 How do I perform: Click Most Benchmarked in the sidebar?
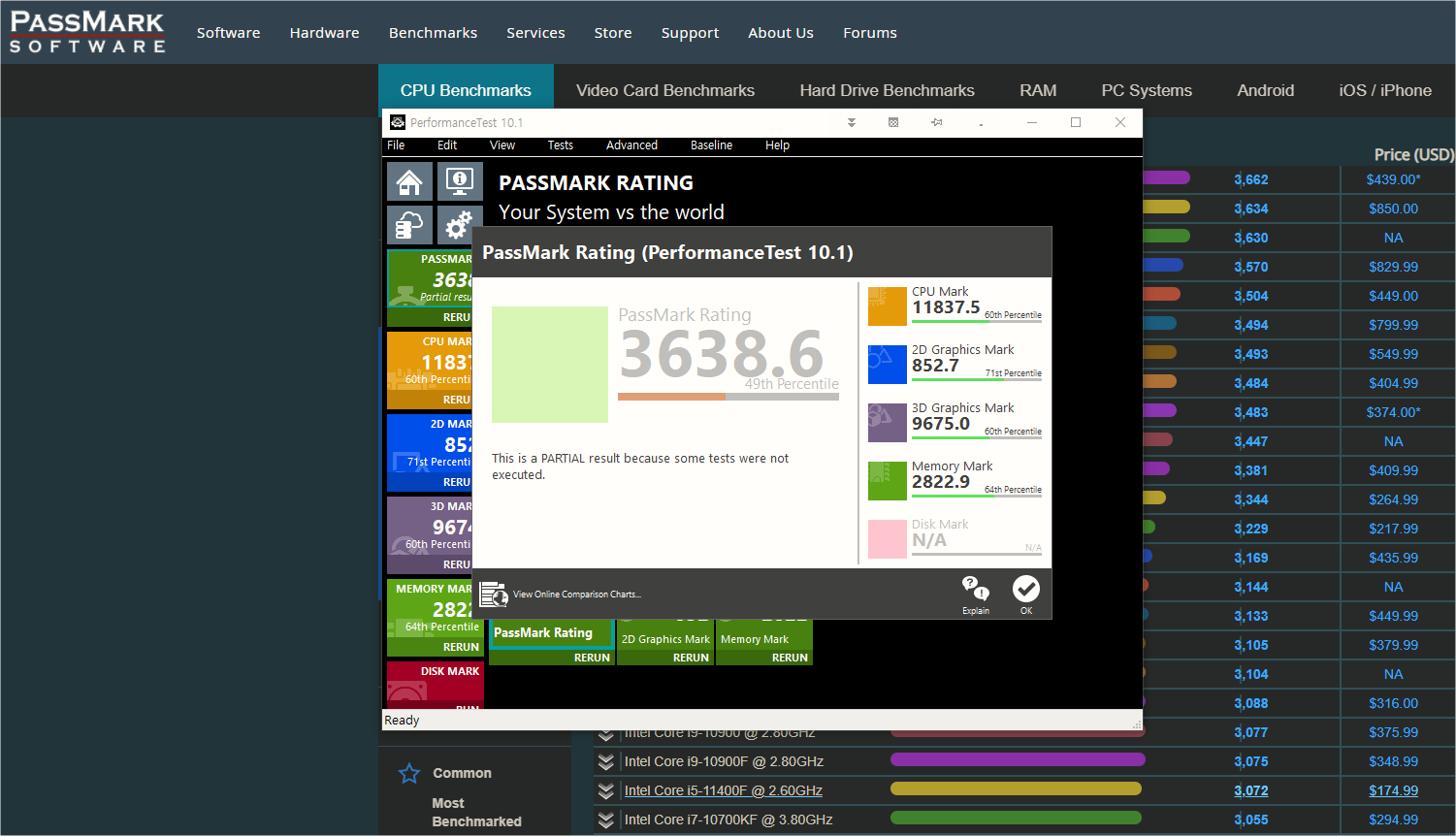(x=476, y=812)
